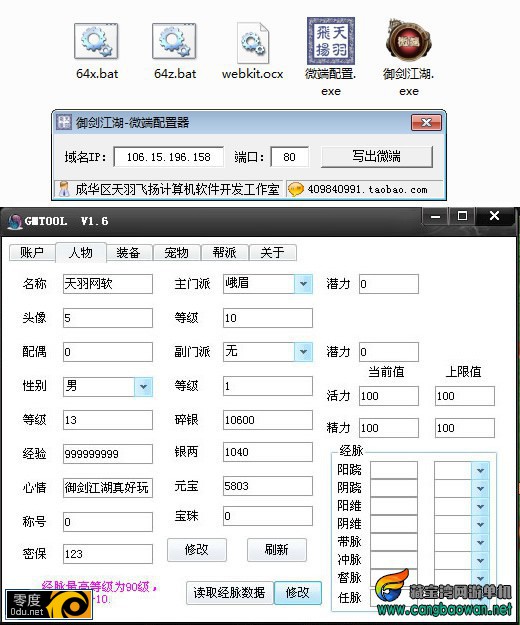Switch to the 人物 tab
520x625 pixels.
81,252
